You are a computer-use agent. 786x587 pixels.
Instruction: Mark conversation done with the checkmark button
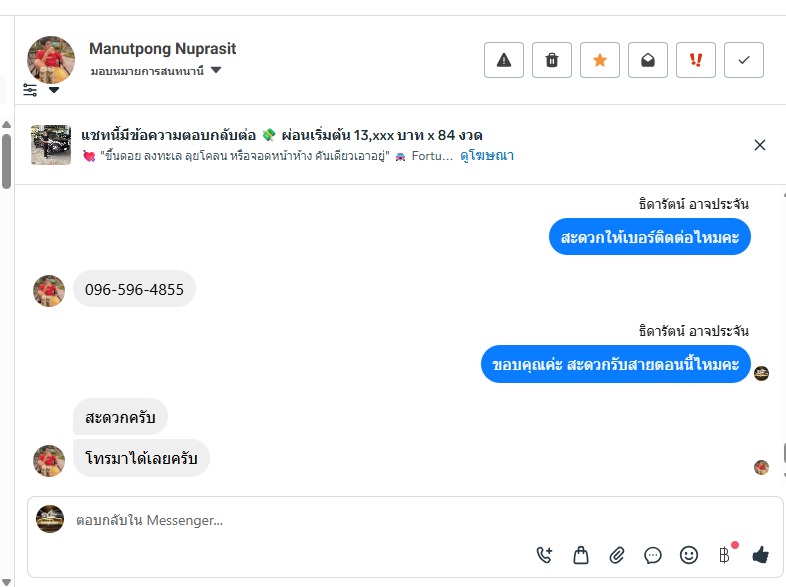744,60
